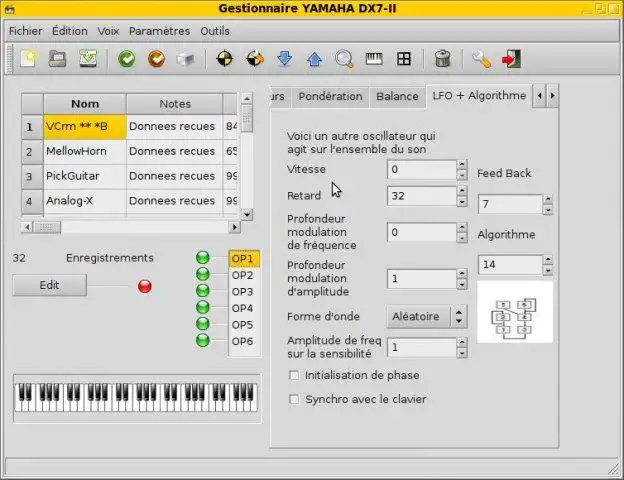Click the target with arrow toolbar icon

255,59
